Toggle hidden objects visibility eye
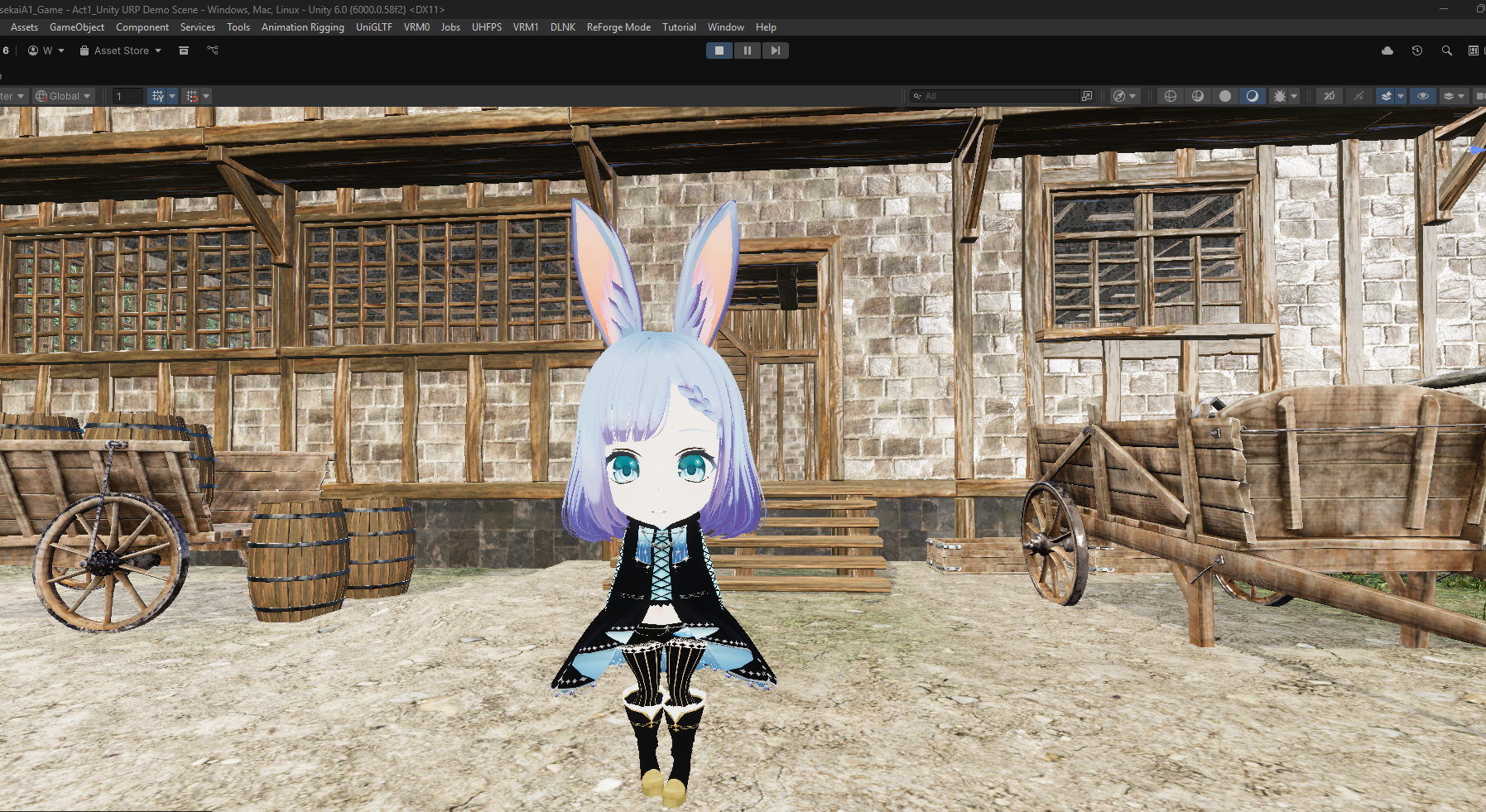 click(1423, 96)
